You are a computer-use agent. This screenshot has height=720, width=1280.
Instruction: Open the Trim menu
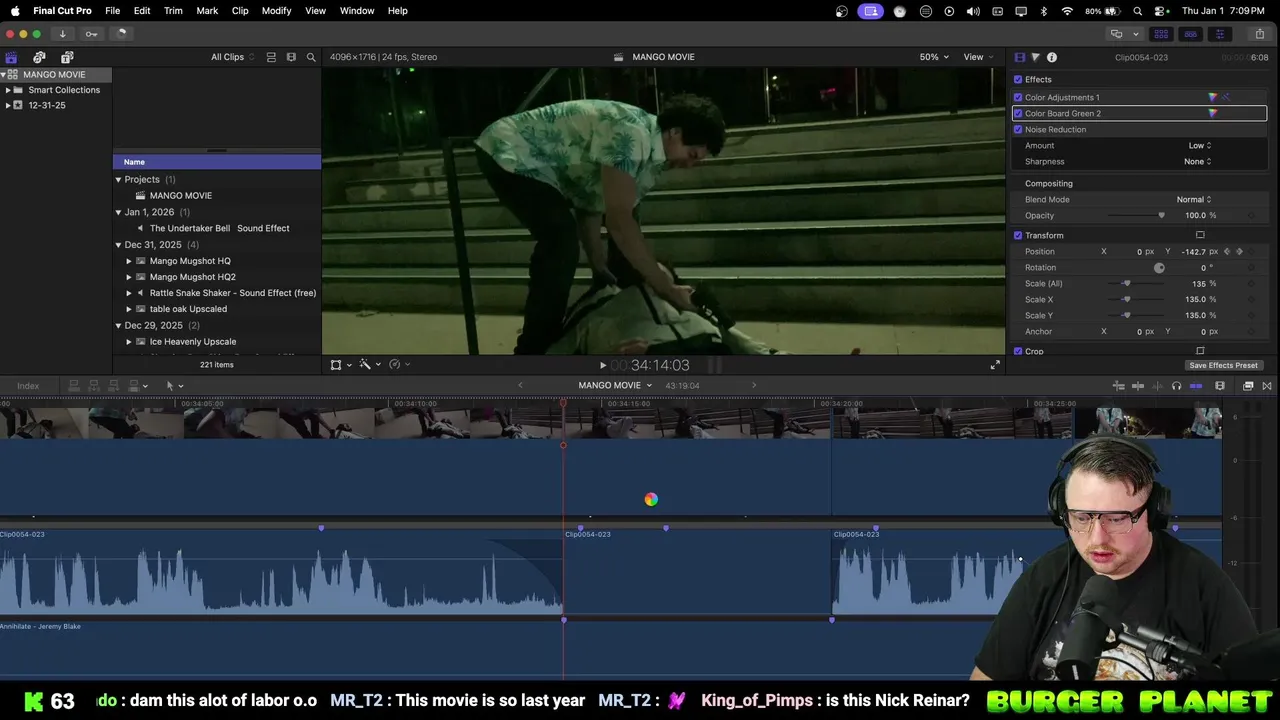tap(173, 10)
